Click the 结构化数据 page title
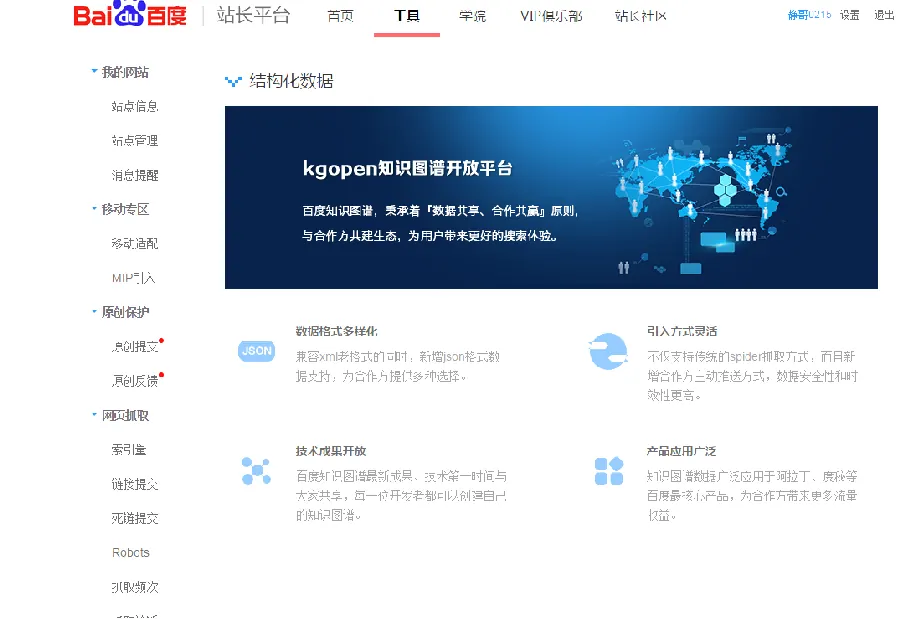900x619 pixels. pyautogui.click(x=291, y=81)
